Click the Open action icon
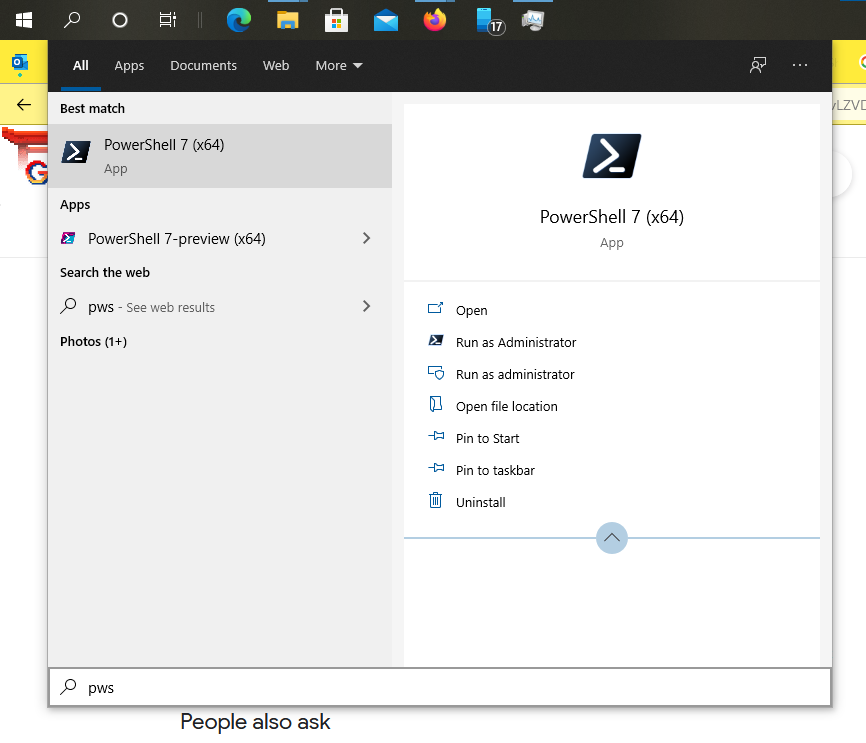Screen dimensions: 866x743 coord(435,308)
